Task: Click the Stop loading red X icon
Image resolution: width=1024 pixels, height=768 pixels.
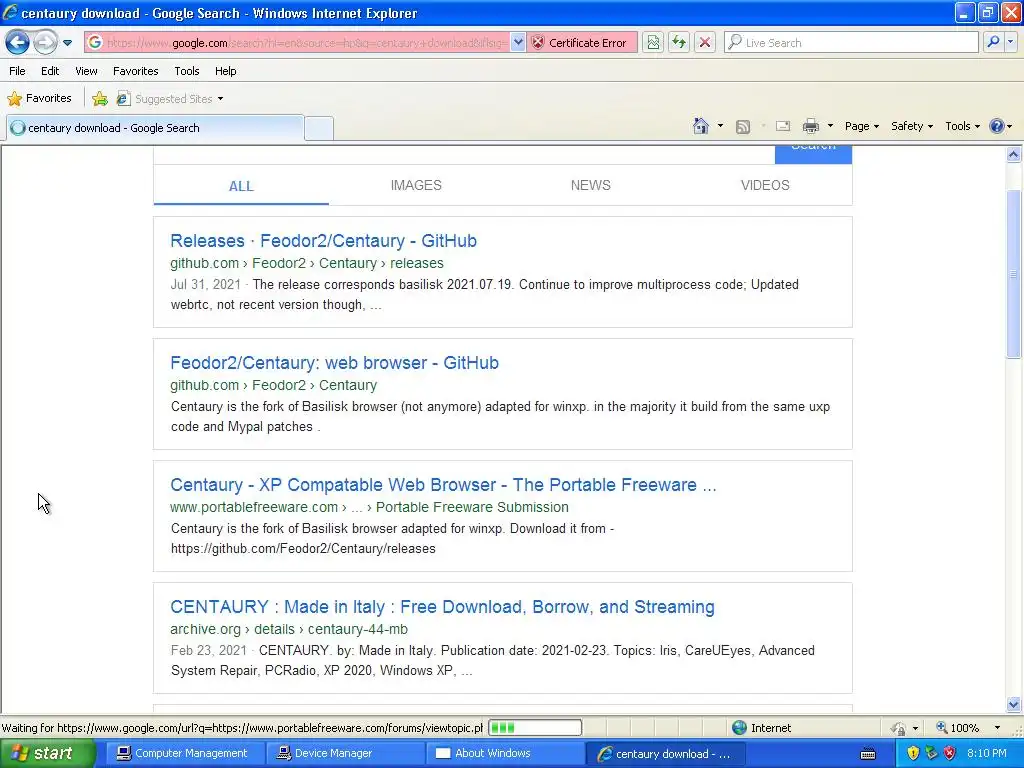Action: coord(705,43)
